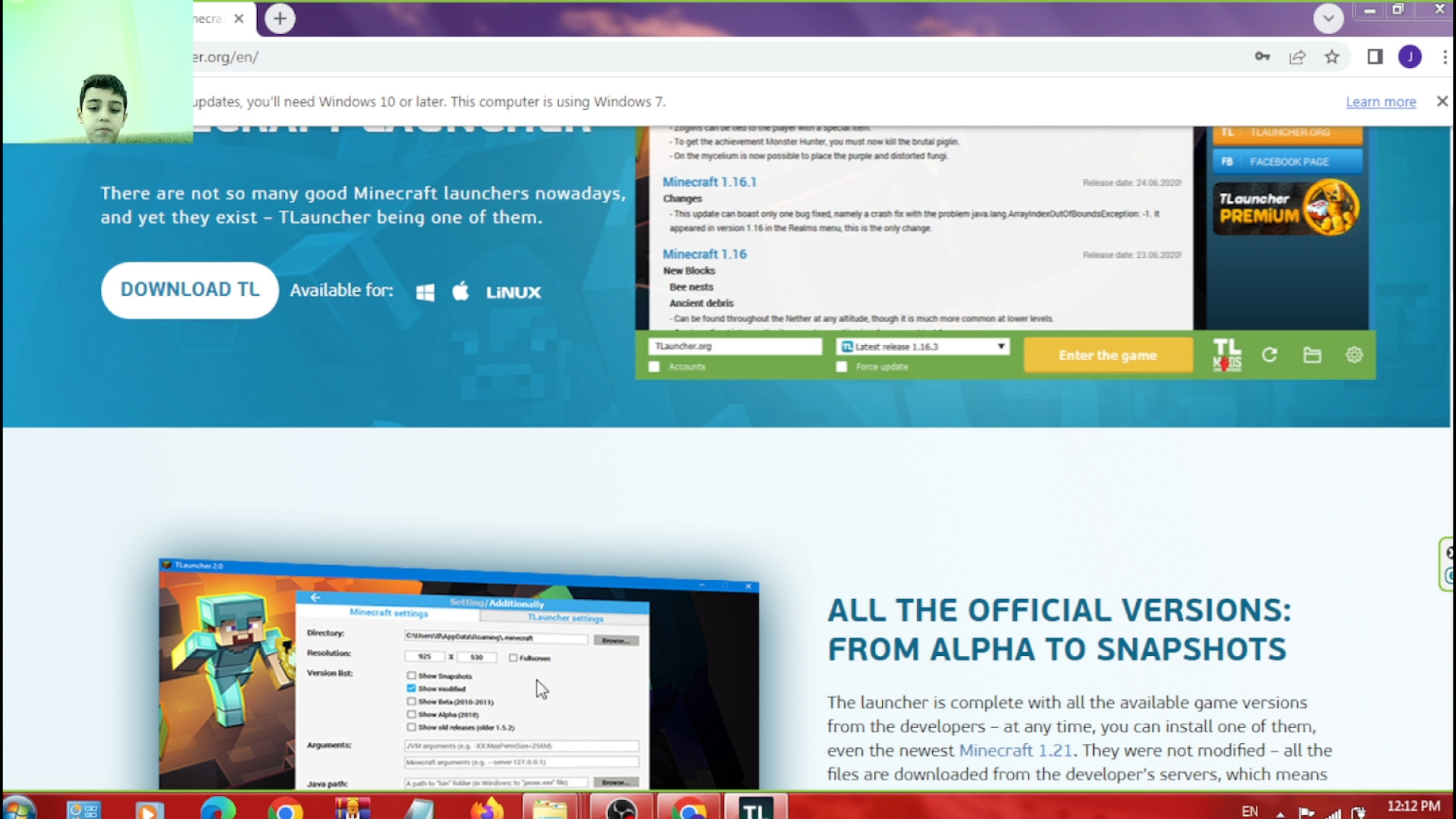Image resolution: width=1456 pixels, height=819 pixels.
Task: Open the Learn more link
Action: coord(1381,102)
